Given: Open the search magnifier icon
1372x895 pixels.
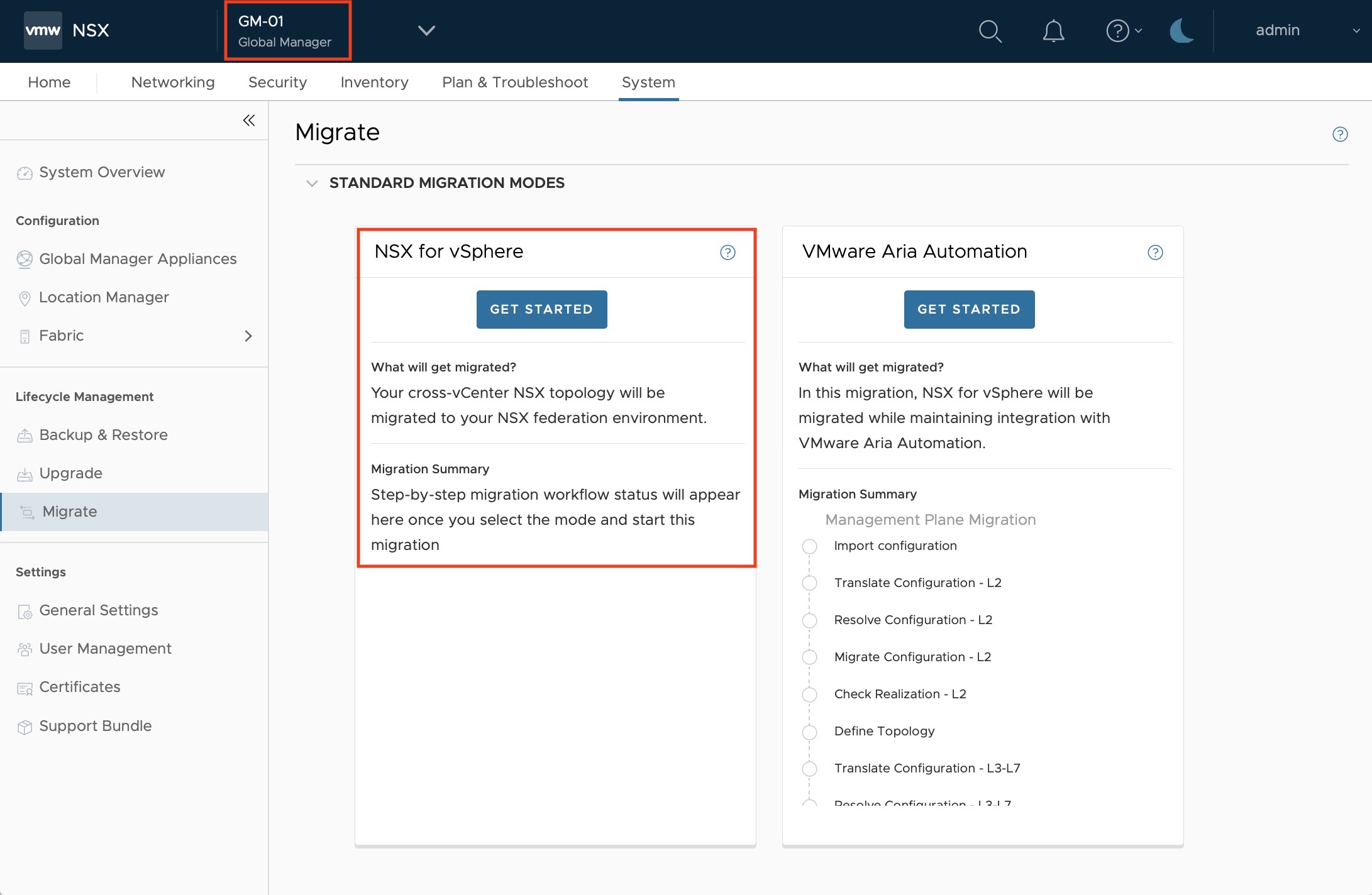Looking at the screenshot, I should click(990, 31).
